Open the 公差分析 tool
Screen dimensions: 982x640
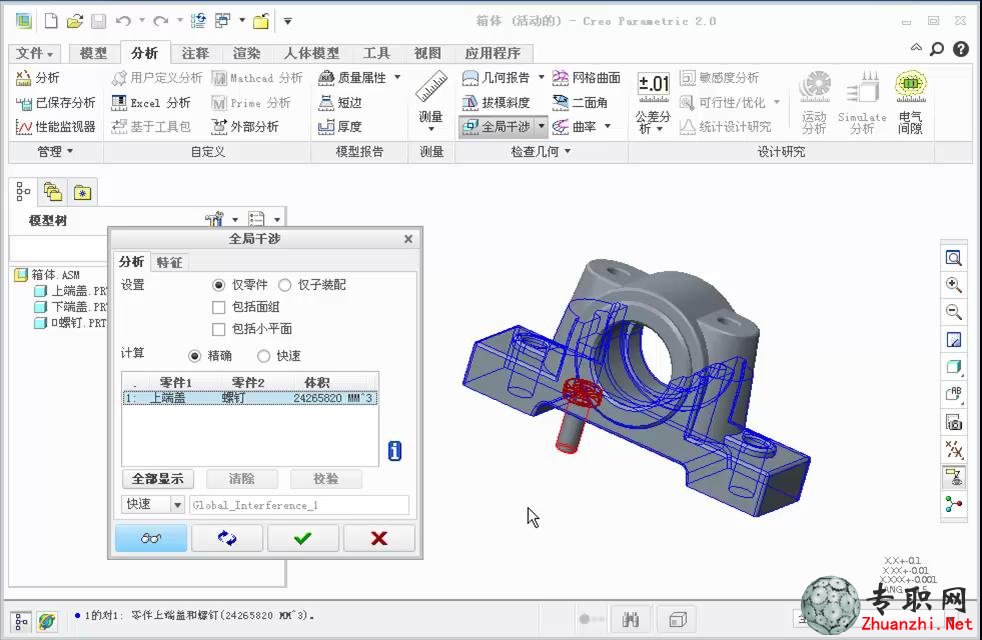point(653,103)
